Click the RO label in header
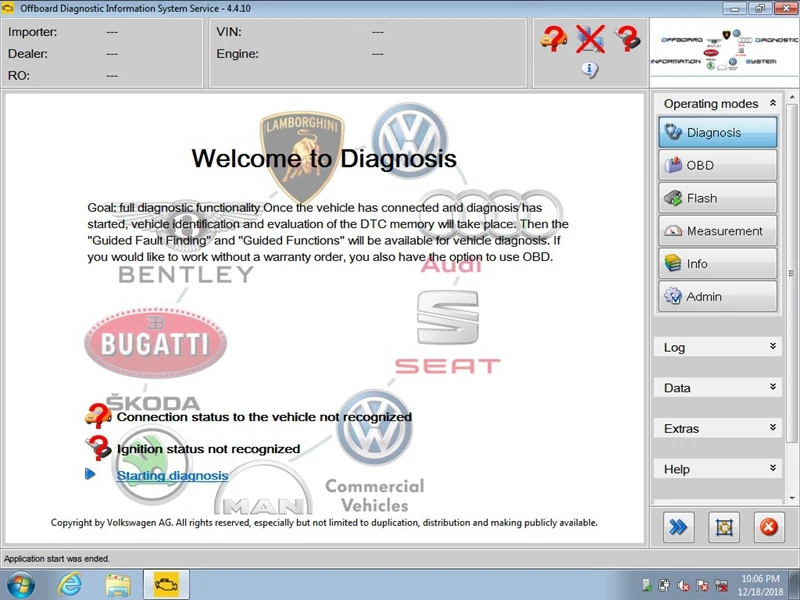The image size is (800, 600). (19, 76)
